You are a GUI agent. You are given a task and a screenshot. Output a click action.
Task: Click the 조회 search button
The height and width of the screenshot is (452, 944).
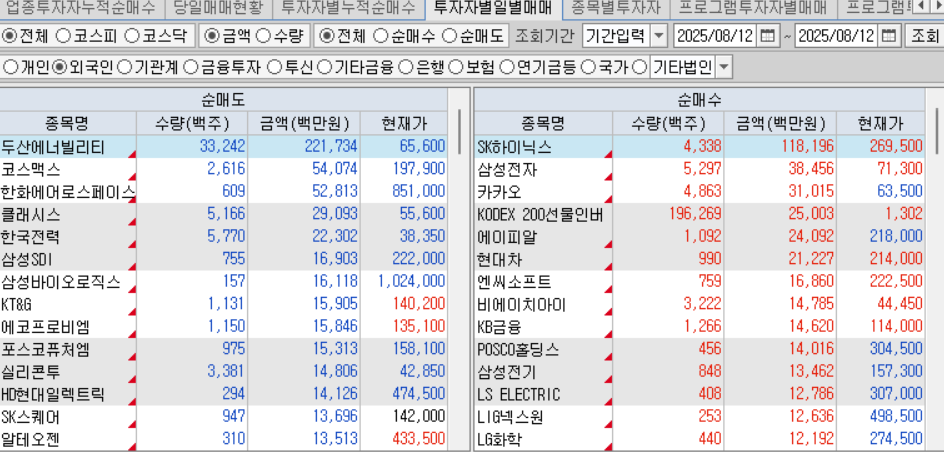[924, 36]
